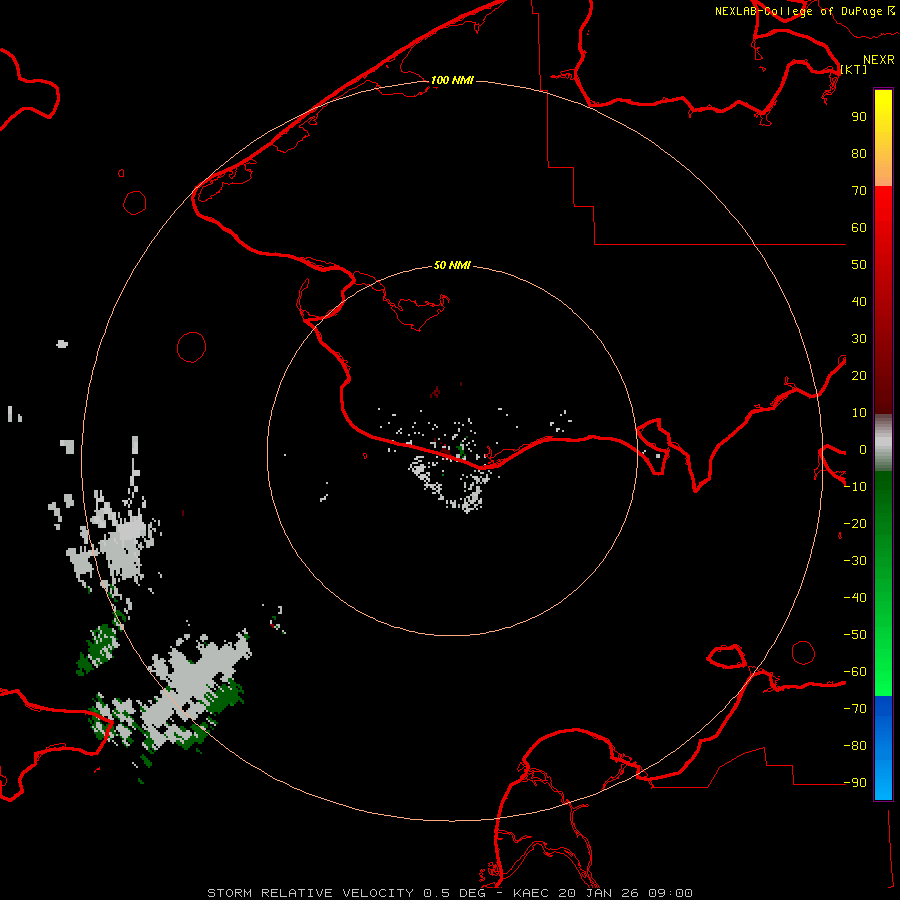The image size is (900, 900).
Task: Click the 60 value on the velocity scale
Action: 859,228
